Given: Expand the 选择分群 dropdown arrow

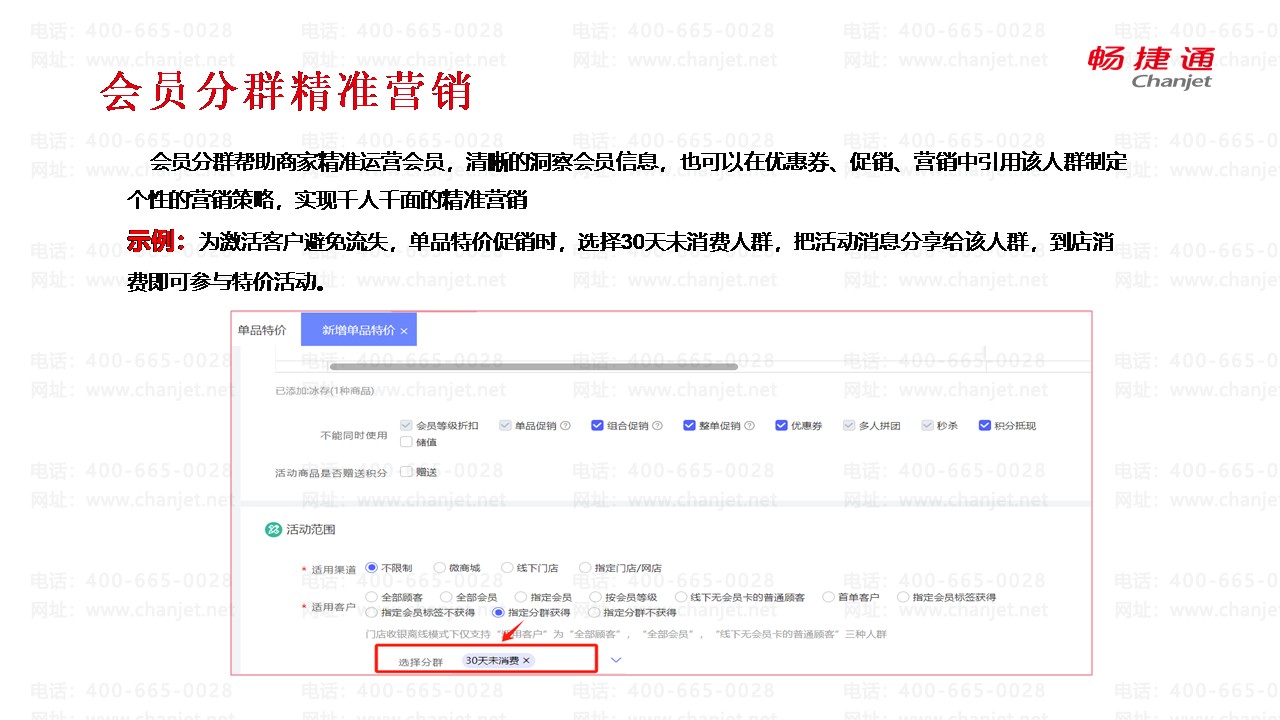Looking at the screenshot, I should coord(615,660).
